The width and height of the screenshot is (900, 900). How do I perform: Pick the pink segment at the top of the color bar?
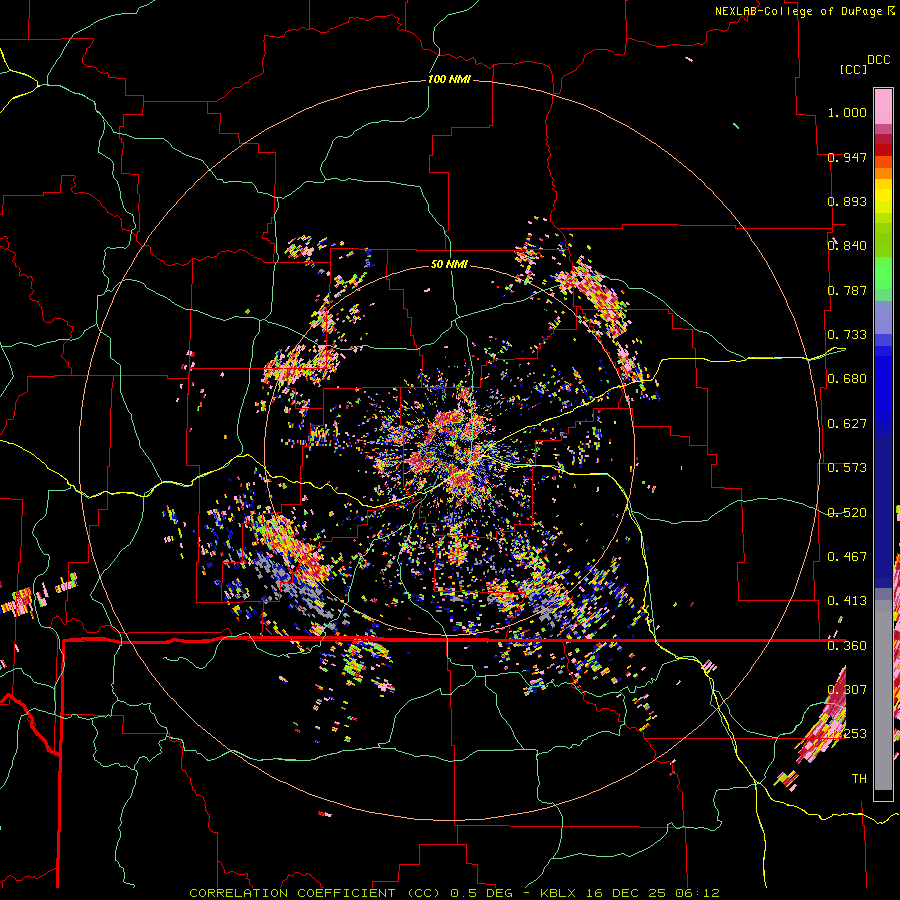(x=883, y=106)
